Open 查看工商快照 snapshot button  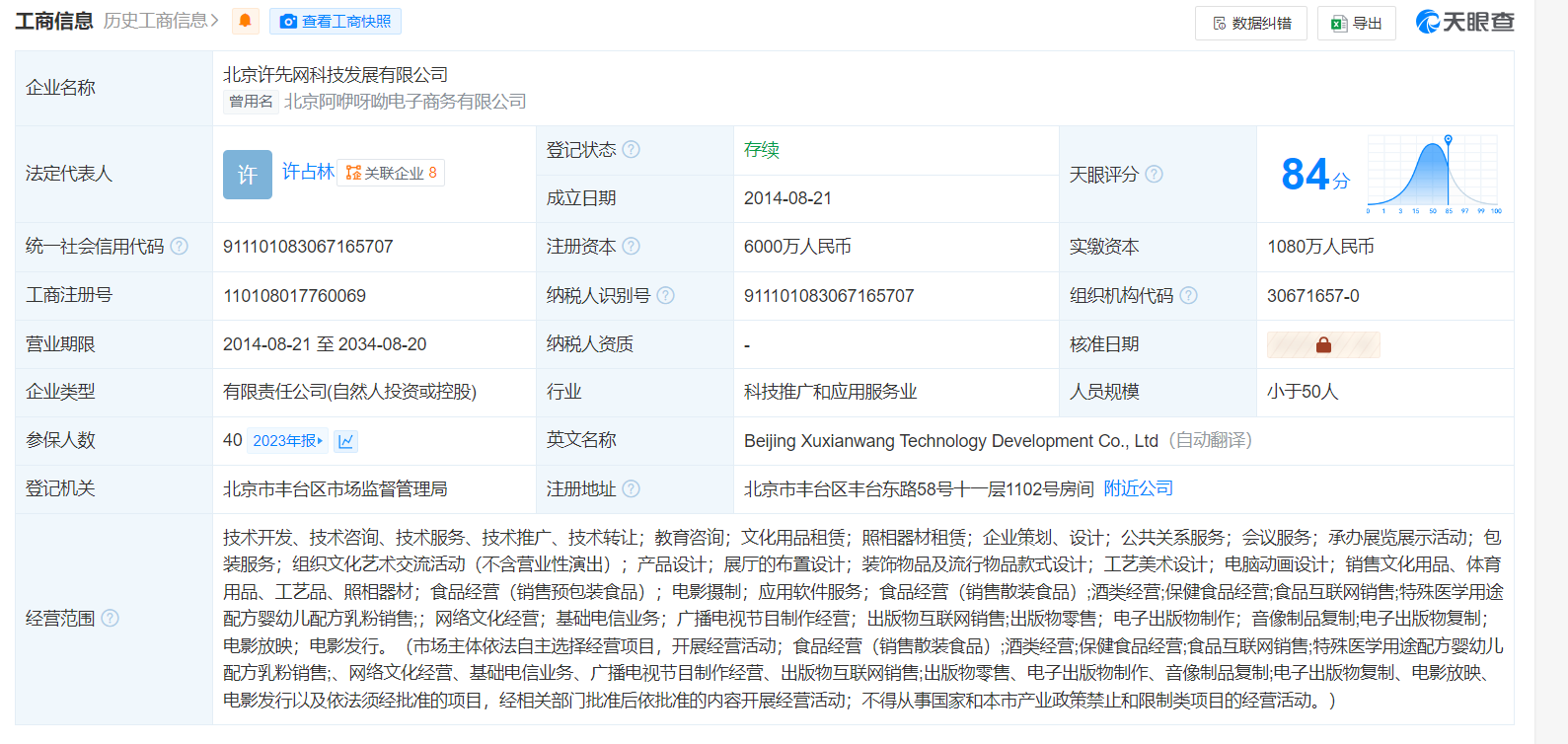point(336,21)
